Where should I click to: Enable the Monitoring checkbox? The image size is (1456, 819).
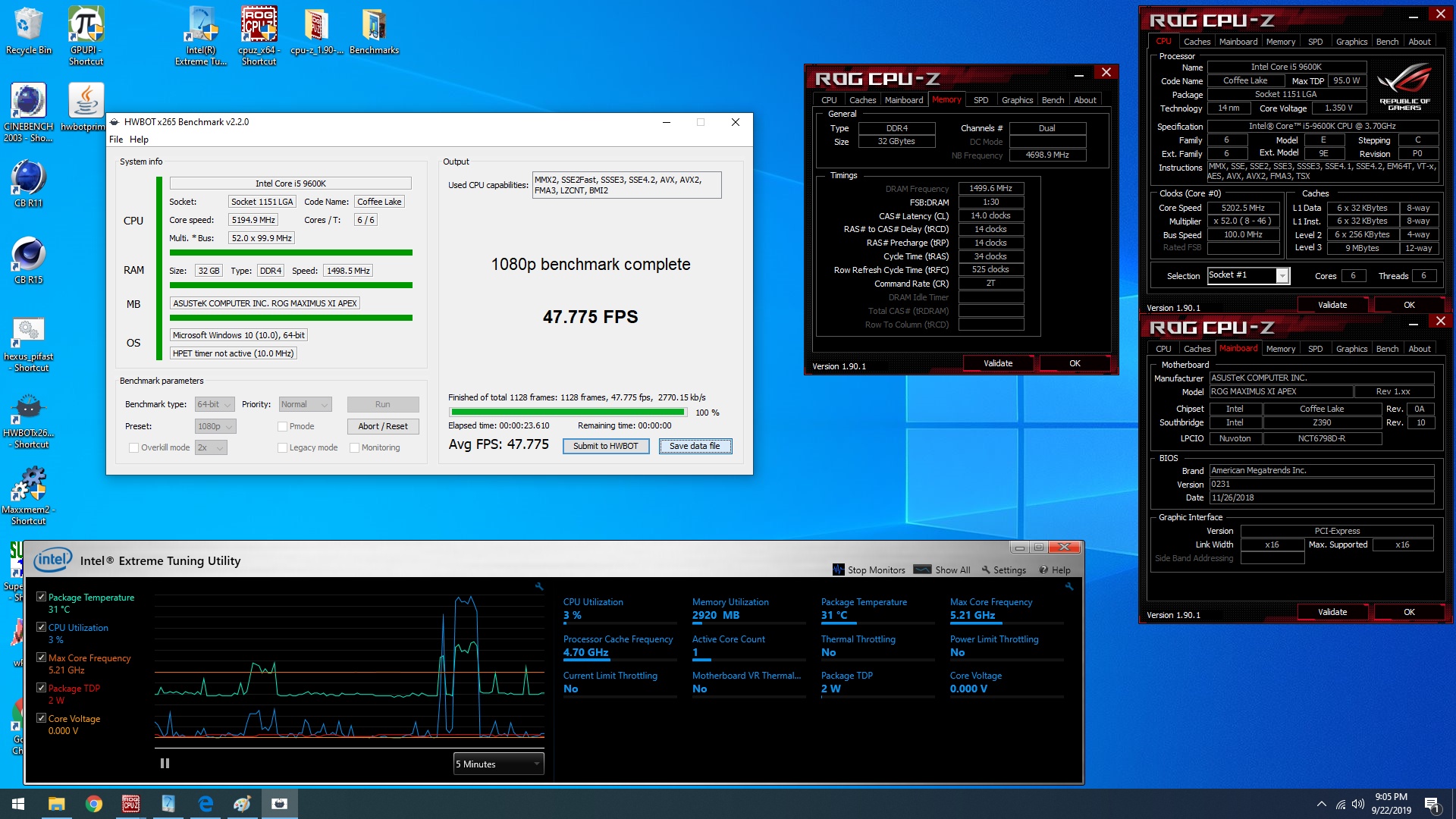[354, 447]
